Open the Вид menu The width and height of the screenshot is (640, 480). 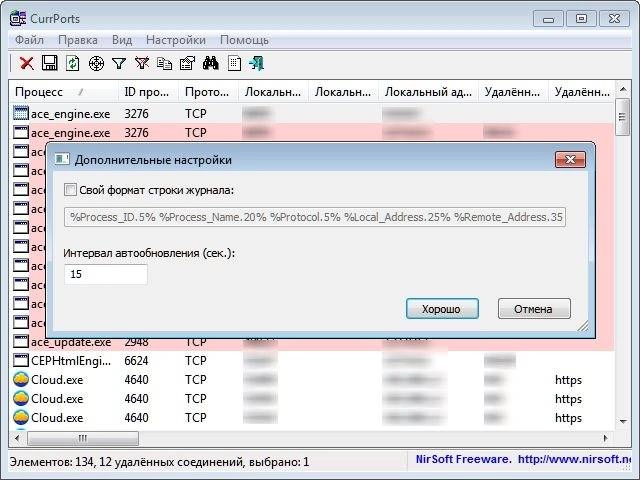tap(122, 40)
